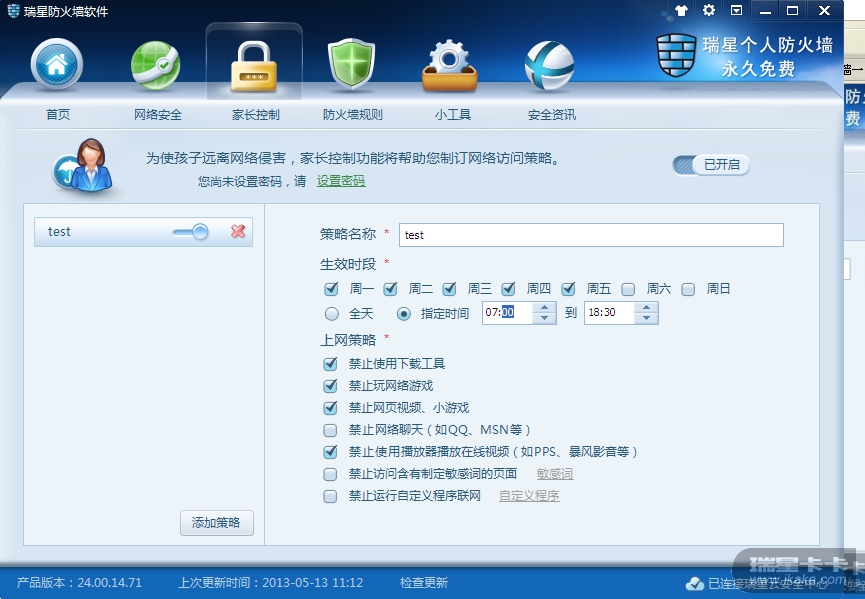Click the app logo icon in title bar

(13, 10)
